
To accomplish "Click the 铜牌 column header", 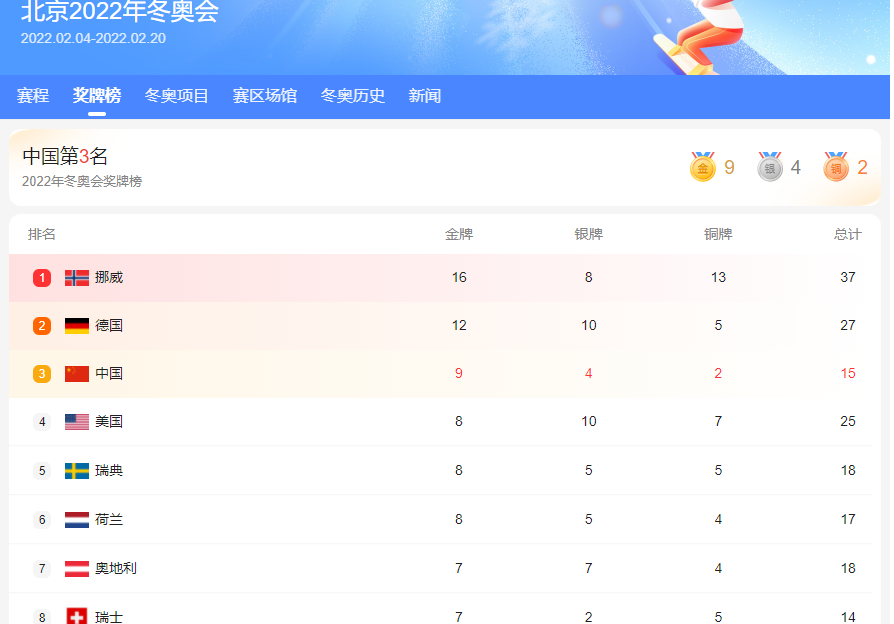I will click(718, 234).
